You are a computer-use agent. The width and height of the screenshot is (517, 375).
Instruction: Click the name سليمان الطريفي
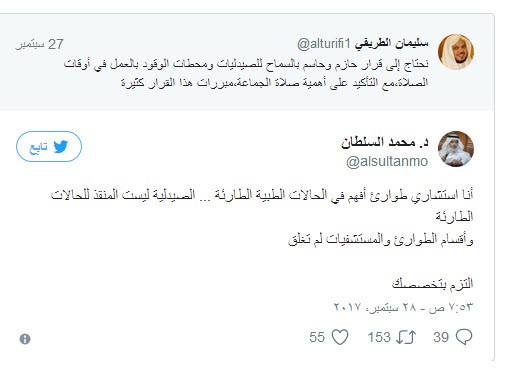pos(391,44)
